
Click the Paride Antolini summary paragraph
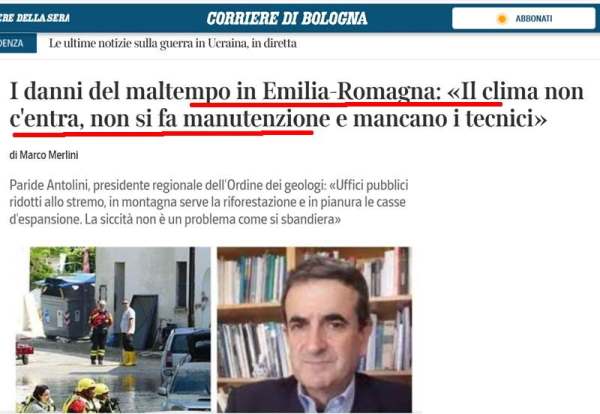pyautogui.click(x=209, y=202)
